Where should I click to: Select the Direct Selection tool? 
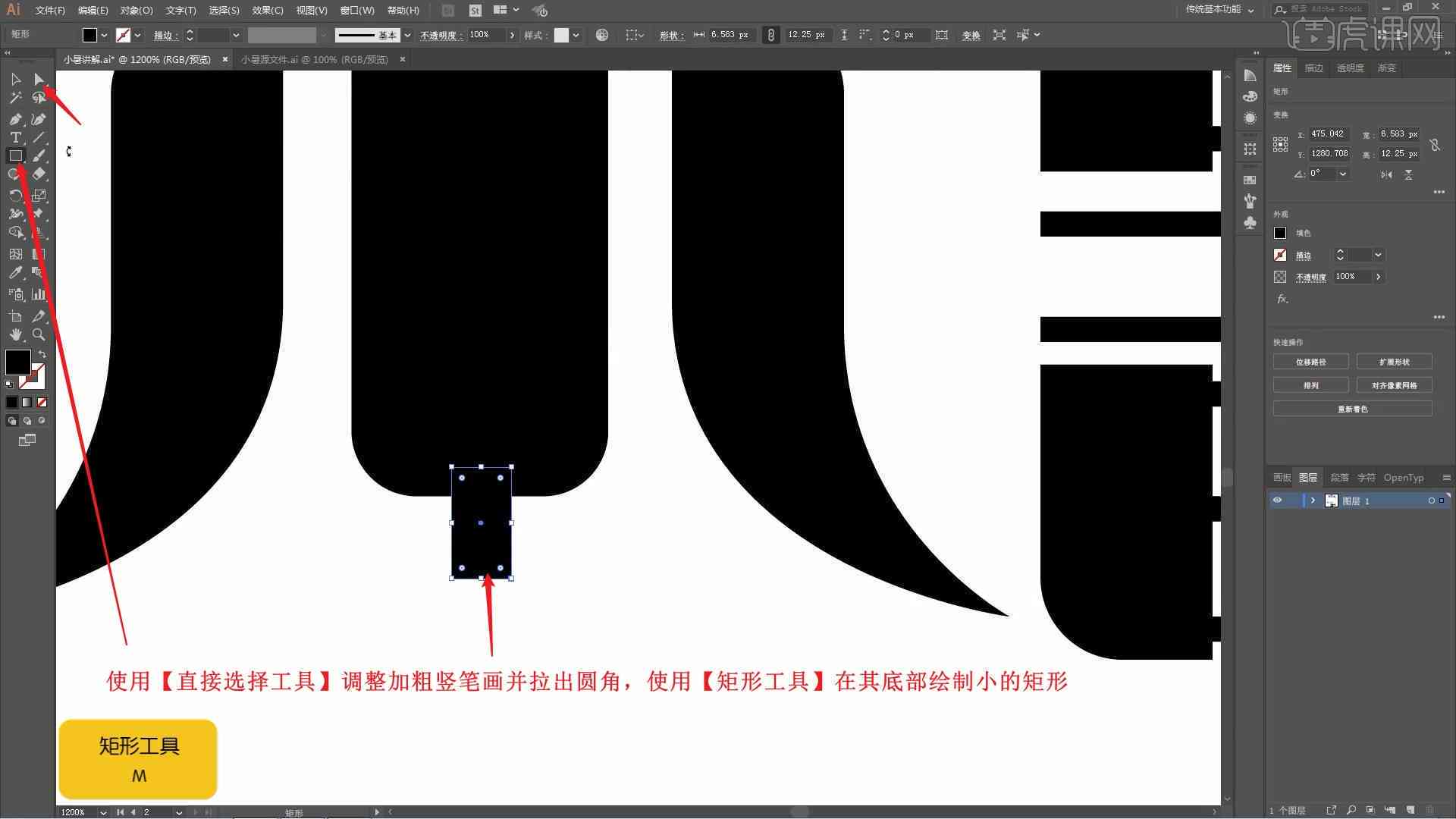coord(38,79)
